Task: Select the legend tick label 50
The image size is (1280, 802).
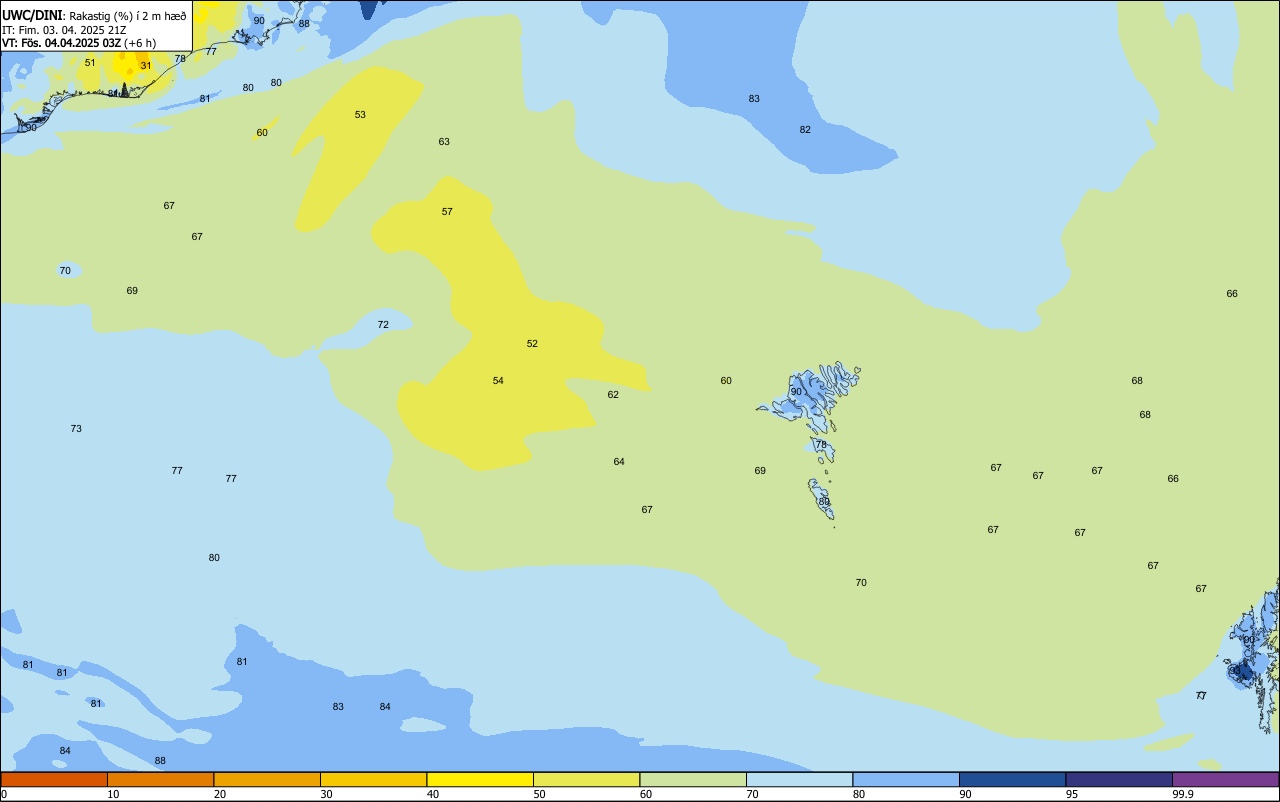Action: (539, 794)
